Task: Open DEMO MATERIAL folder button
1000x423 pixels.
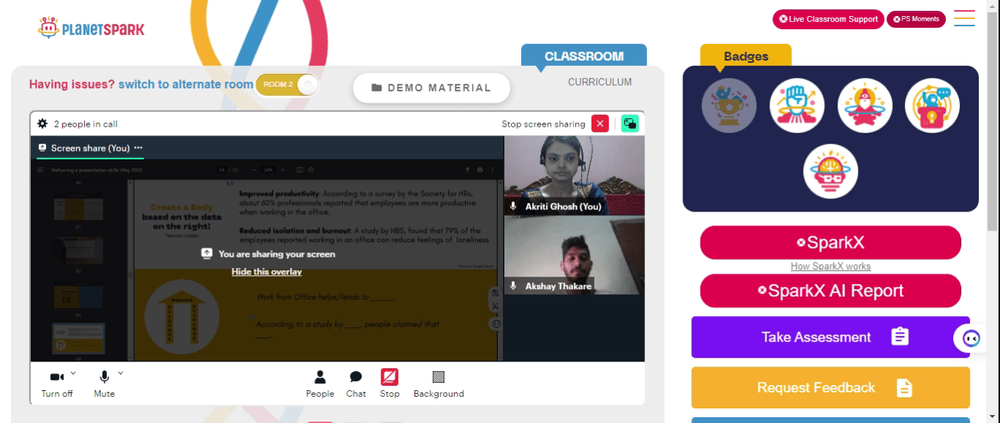Action: [x=432, y=88]
